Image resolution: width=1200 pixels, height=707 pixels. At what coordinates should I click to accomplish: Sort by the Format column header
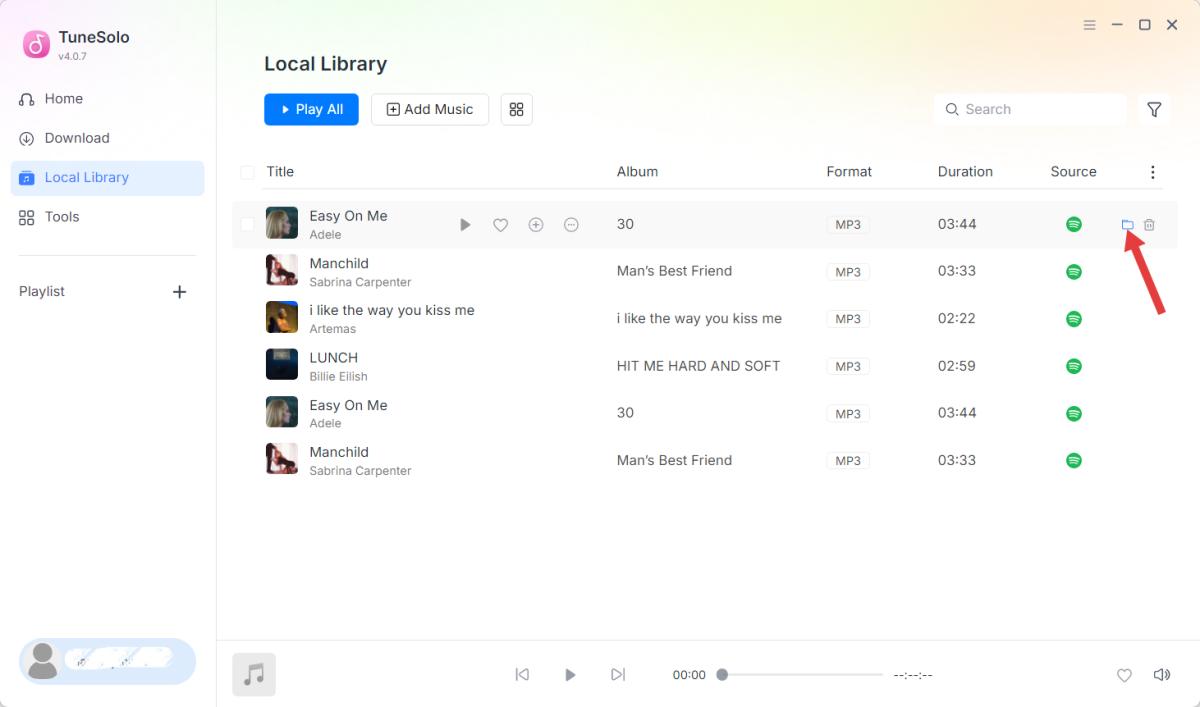point(849,172)
